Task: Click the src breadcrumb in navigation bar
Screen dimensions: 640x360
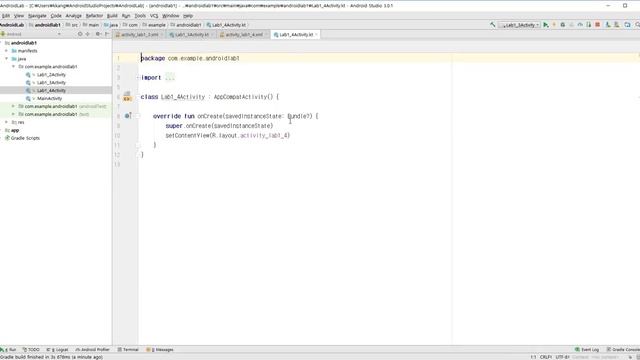Action: click(72, 25)
